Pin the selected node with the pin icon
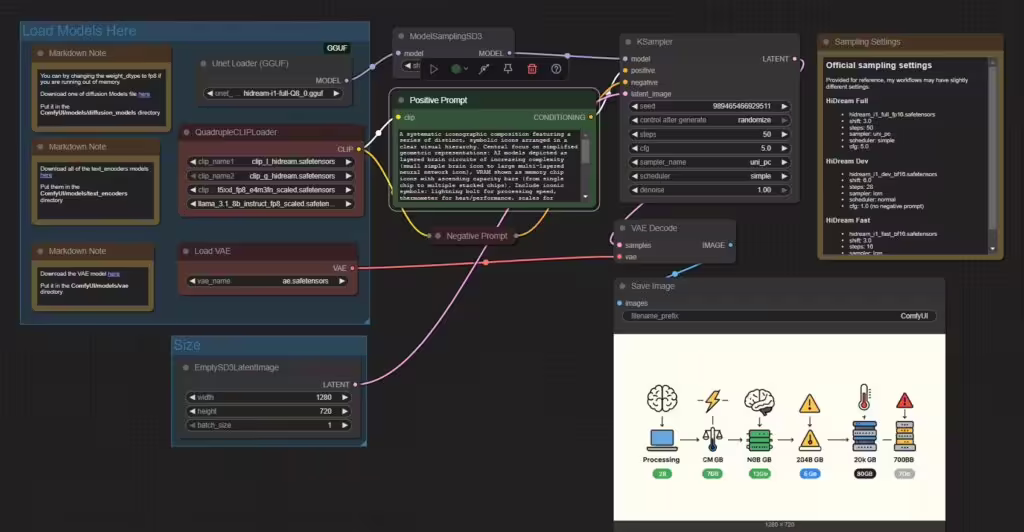This screenshot has height=532, width=1024. click(x=507, y=69)
